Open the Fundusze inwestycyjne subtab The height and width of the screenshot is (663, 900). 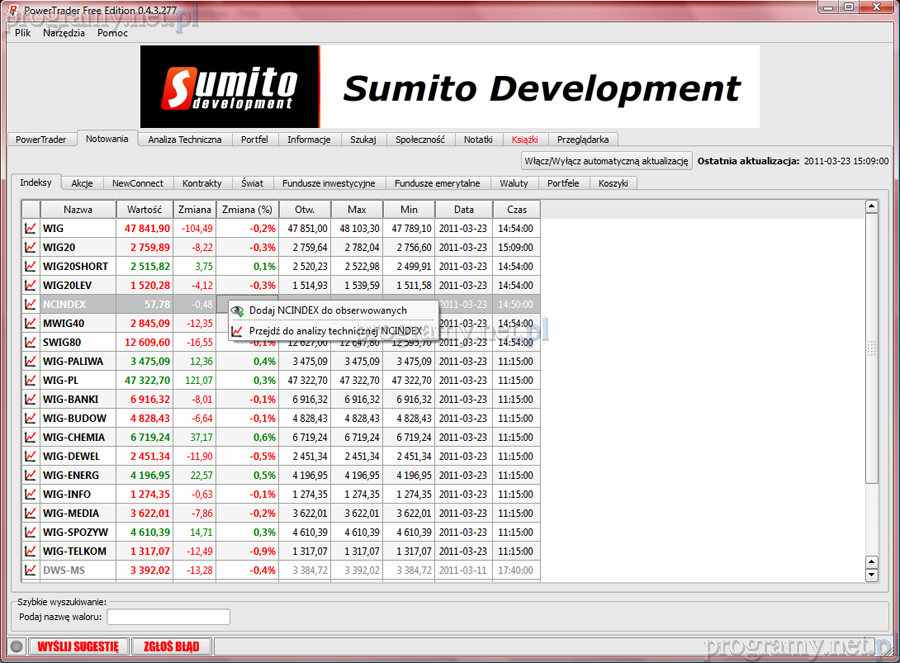(328, 184)
